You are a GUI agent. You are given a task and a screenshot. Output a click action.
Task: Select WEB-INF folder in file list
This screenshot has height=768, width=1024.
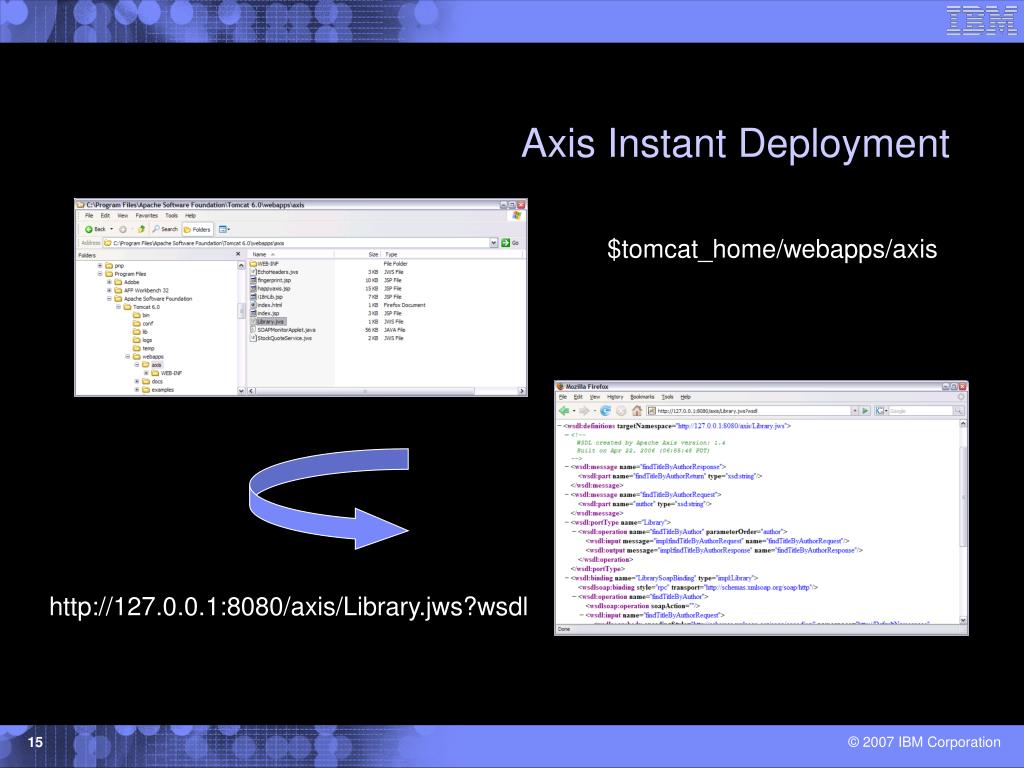(264, 264)
